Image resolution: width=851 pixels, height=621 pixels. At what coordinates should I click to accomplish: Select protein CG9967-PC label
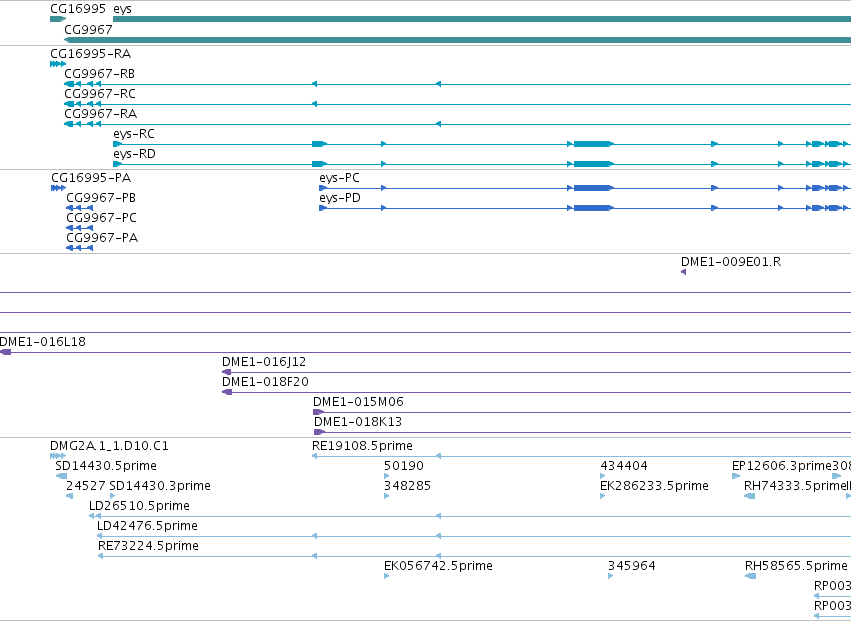(101, 218)
